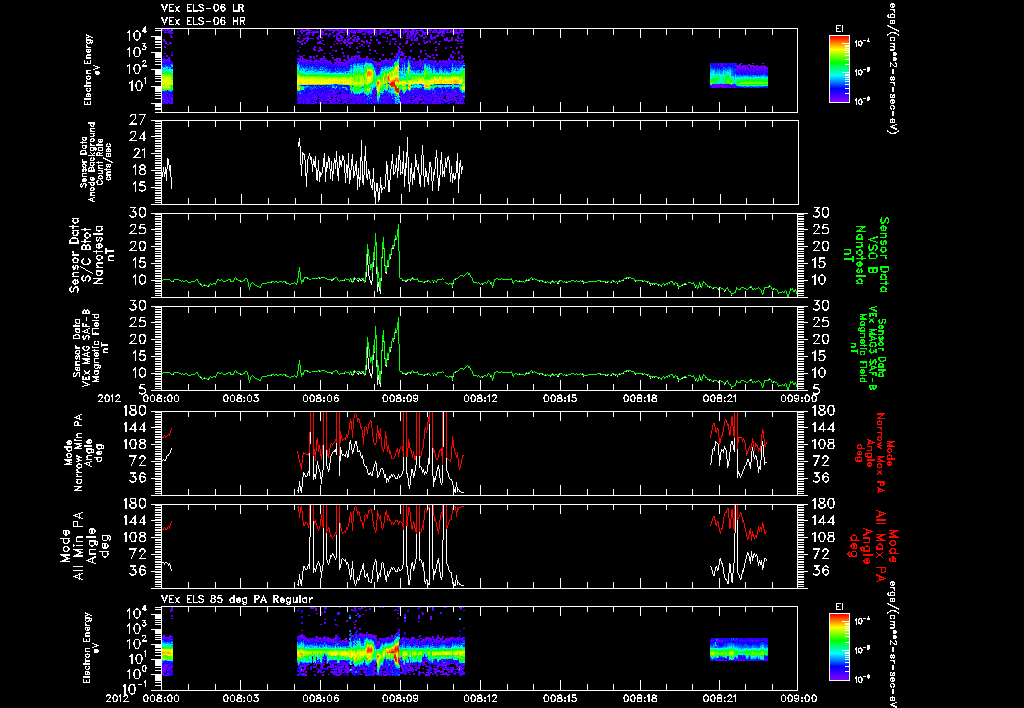
Task: Click the "24" tick on count rate axis
Action: coord(138,137)
